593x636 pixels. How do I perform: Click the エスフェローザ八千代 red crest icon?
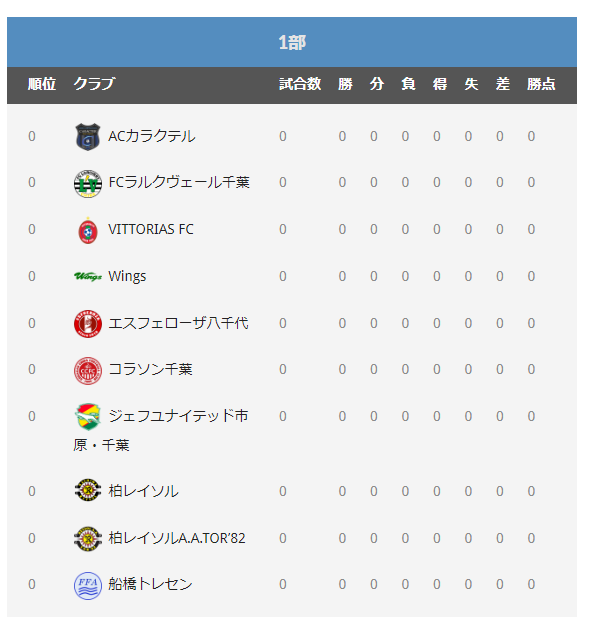click(88, 324)
